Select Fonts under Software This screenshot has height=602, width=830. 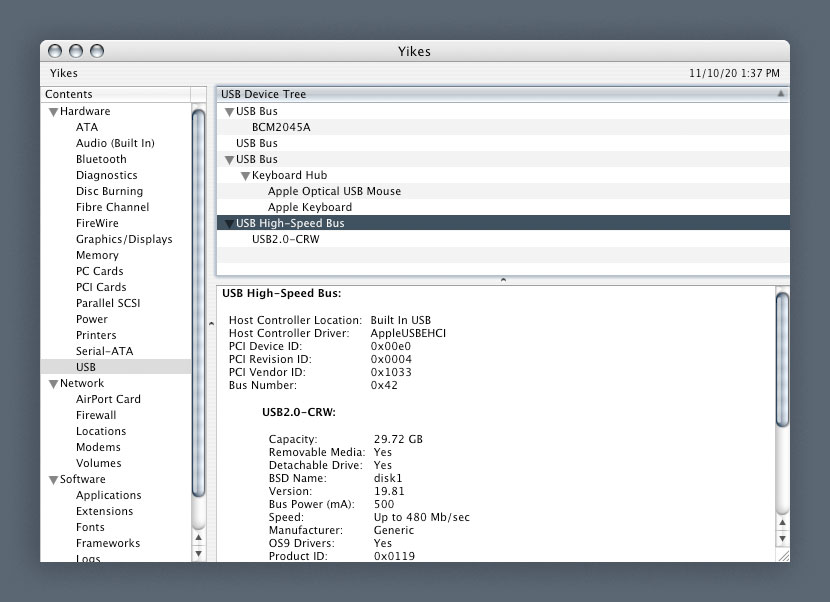coord(90,527)
